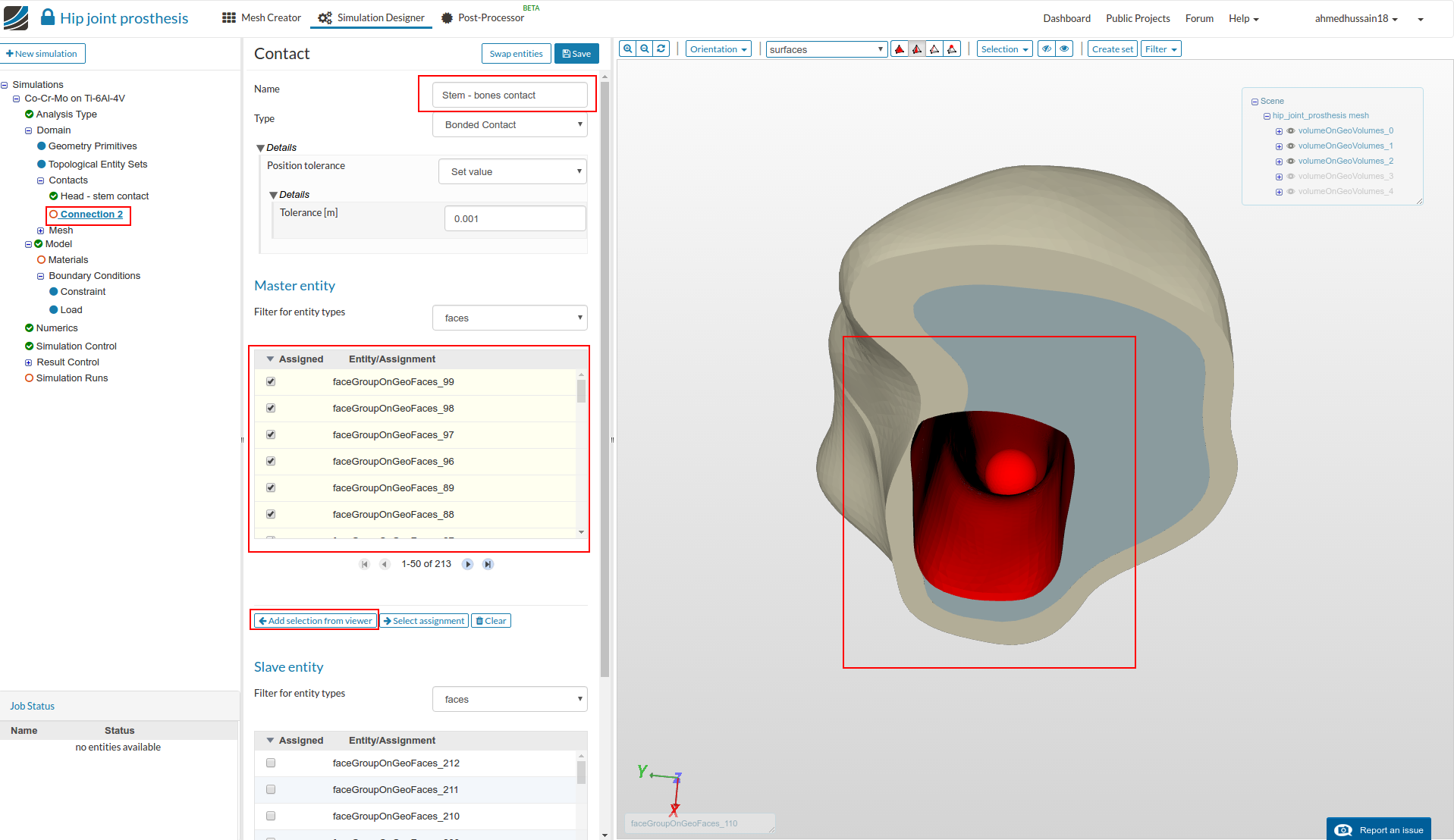Check faceGroupOnGeoFaces_212 in slave entity list
Image resolution: width=1454 pixels, height=840 pixels.
(x=271, y=763)
